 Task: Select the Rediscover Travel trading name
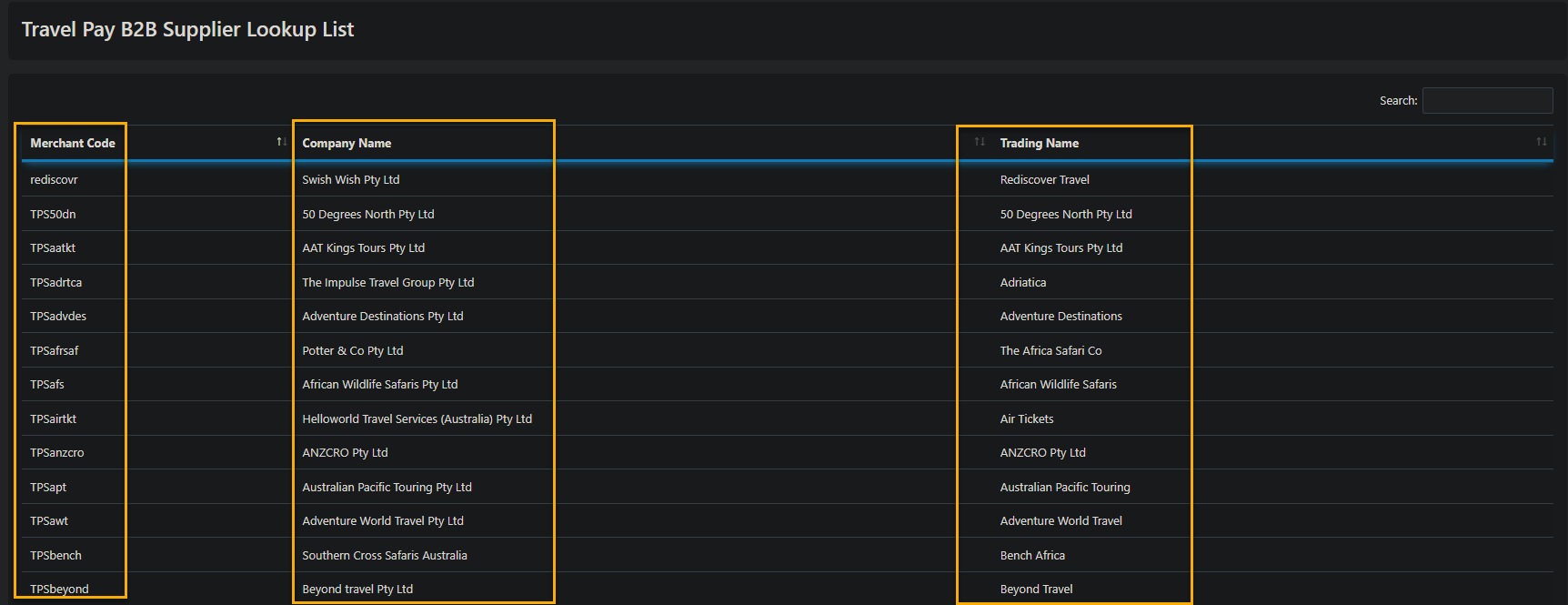click(1044, 180)
